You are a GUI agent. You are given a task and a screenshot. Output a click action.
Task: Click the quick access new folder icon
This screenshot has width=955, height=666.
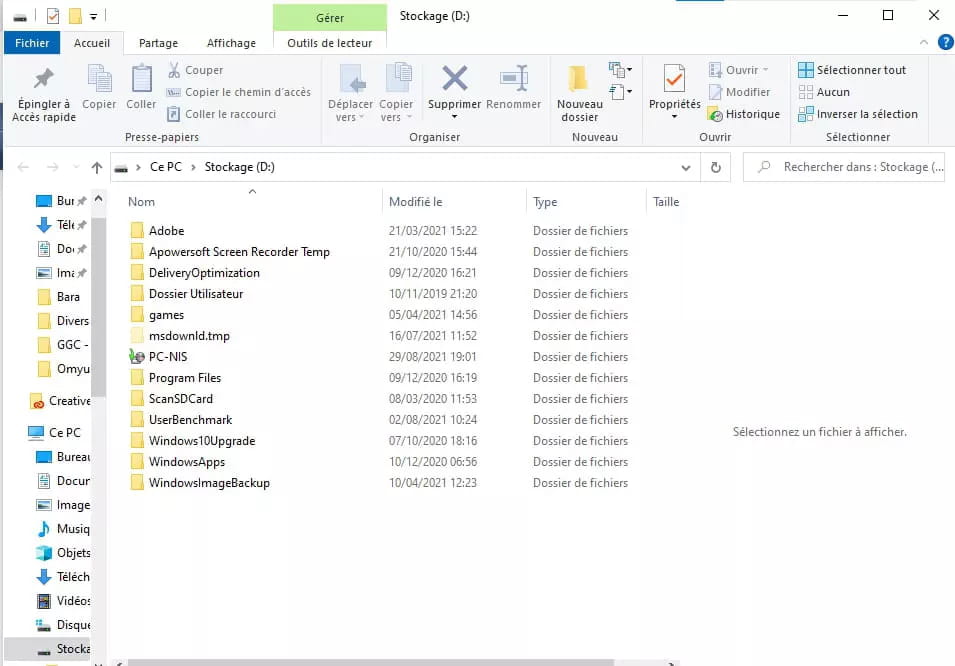click(75, 16)
